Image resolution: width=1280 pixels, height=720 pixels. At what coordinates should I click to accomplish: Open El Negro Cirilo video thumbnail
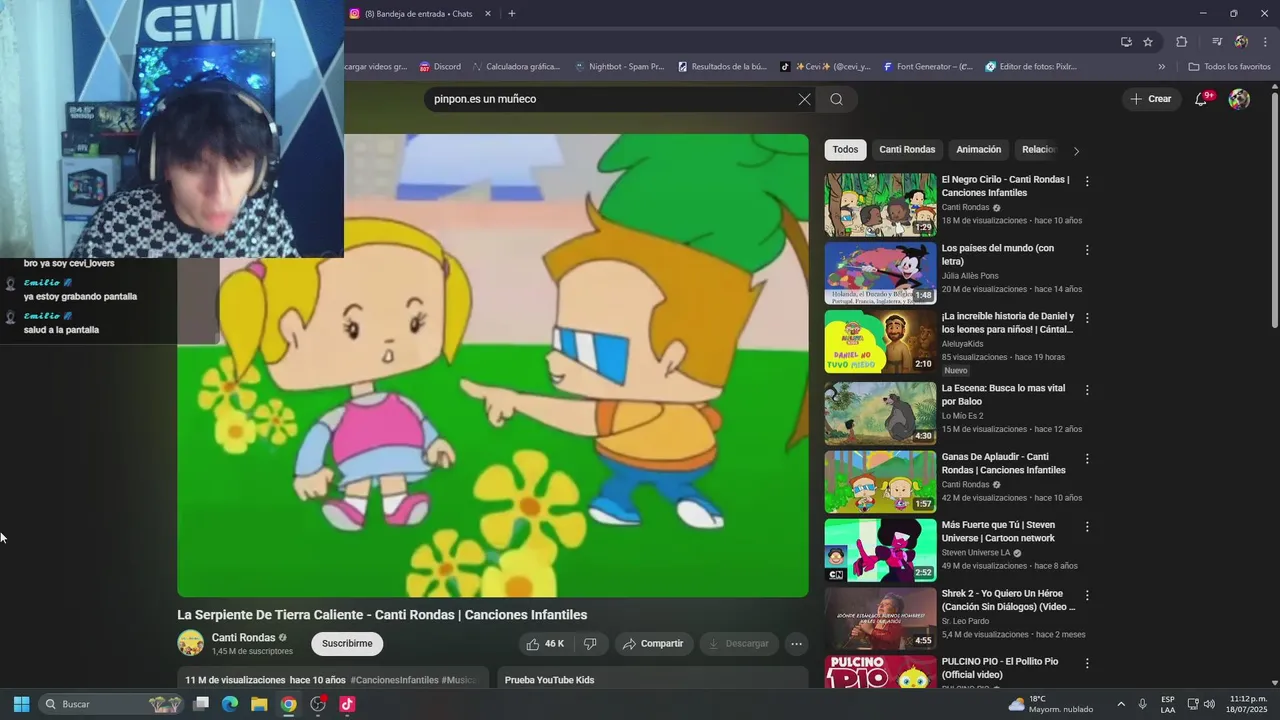pos(880,205)
